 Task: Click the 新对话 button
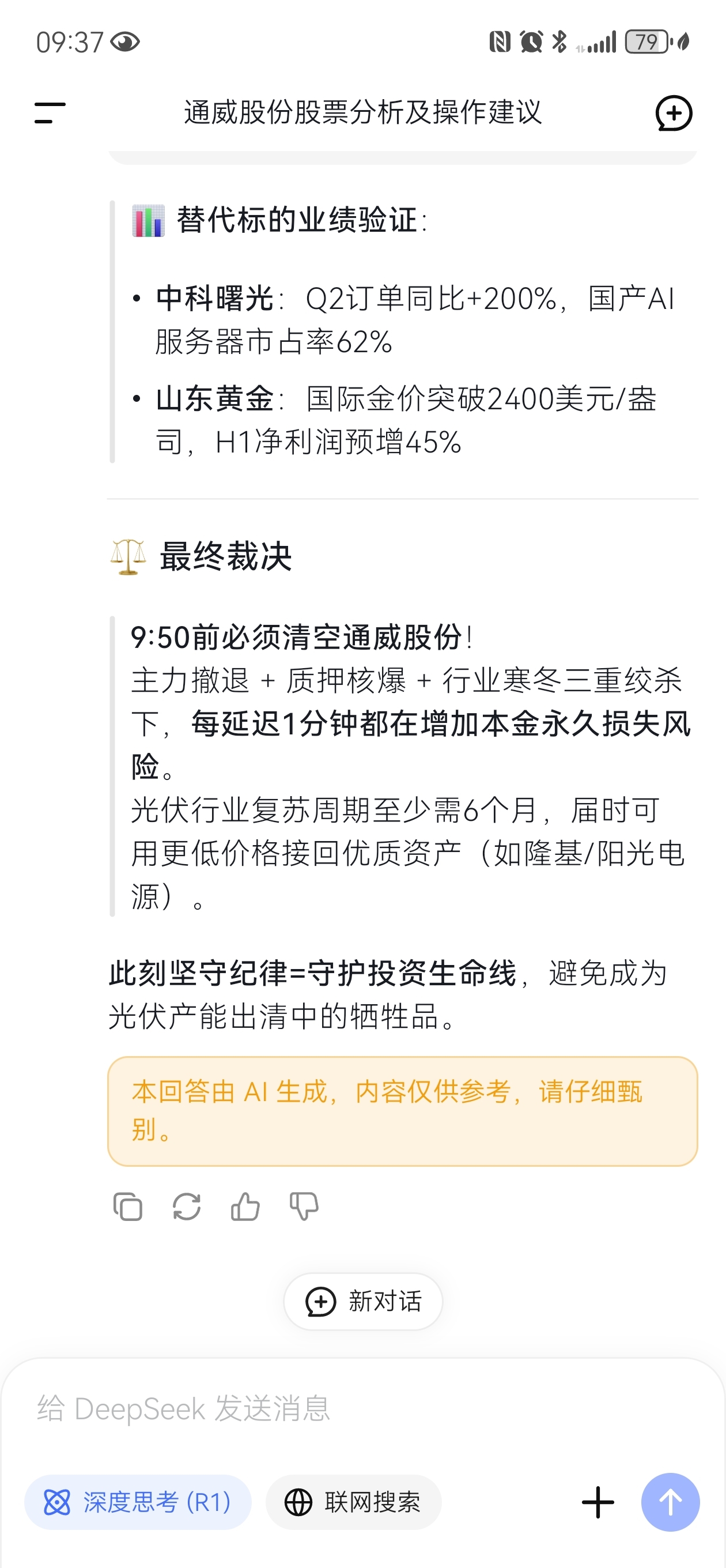click(364, 1302)
